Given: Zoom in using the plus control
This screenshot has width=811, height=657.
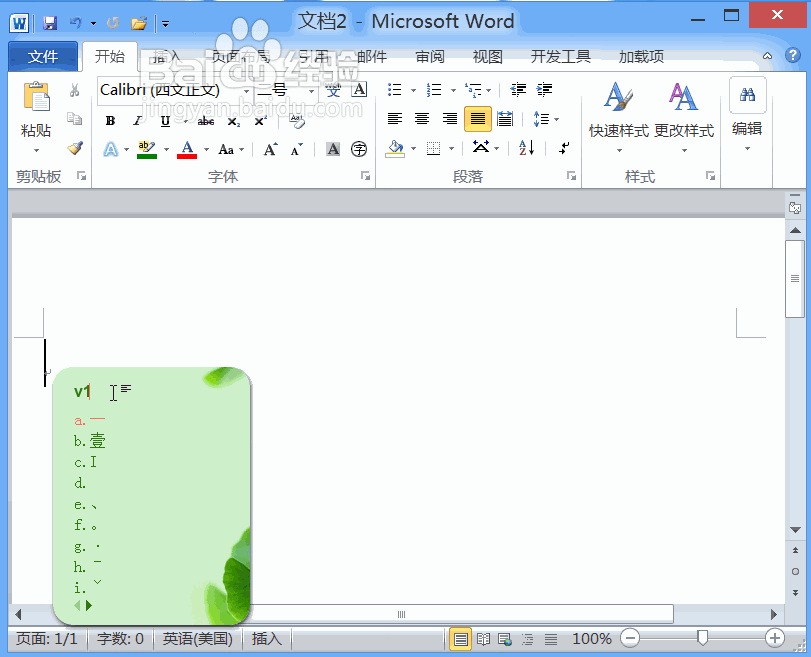Looking at the screenshot, I should [774, 638].
